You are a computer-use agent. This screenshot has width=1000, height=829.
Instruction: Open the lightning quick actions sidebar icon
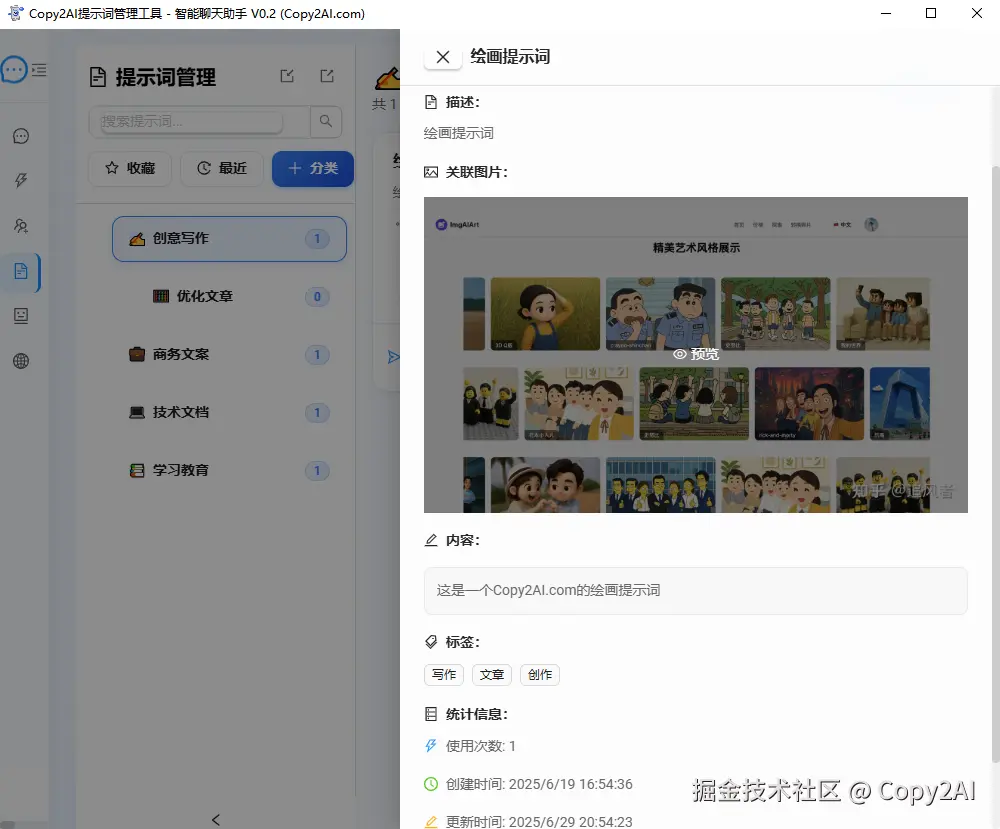tap(21, 180)
